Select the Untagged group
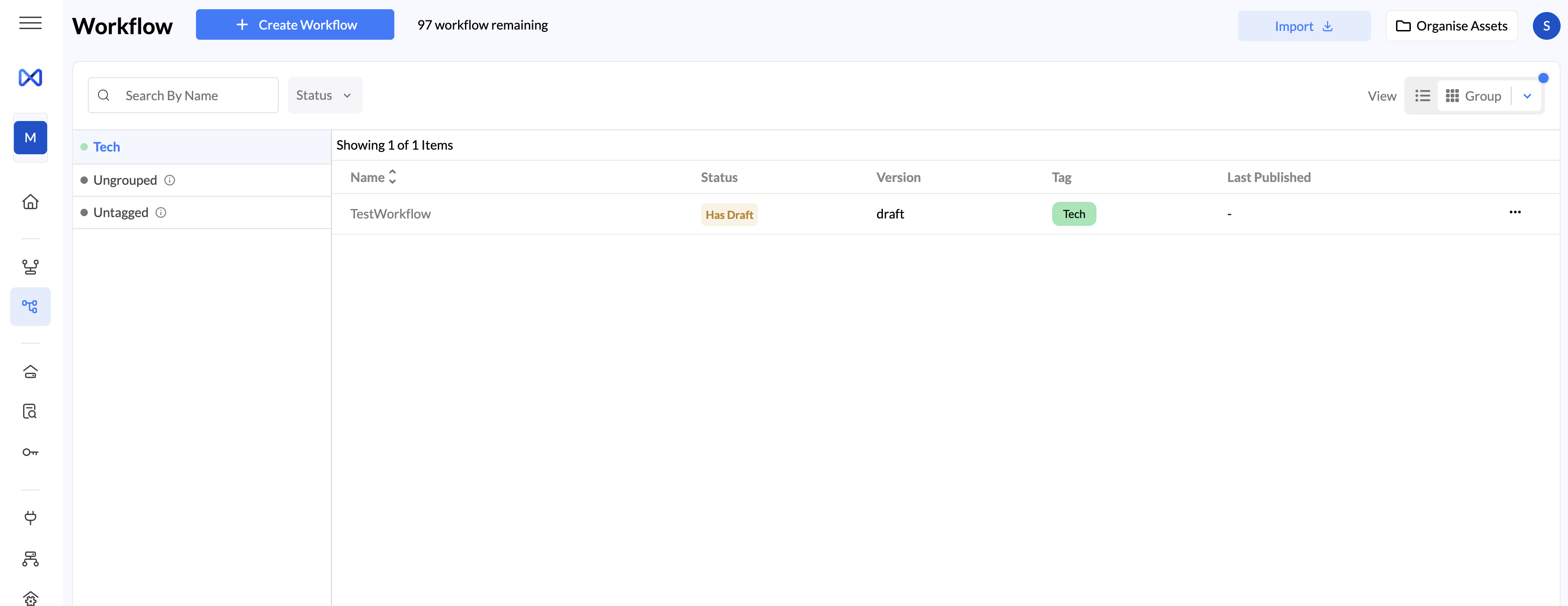This screenshot has width=1568, height=606. 121,212
